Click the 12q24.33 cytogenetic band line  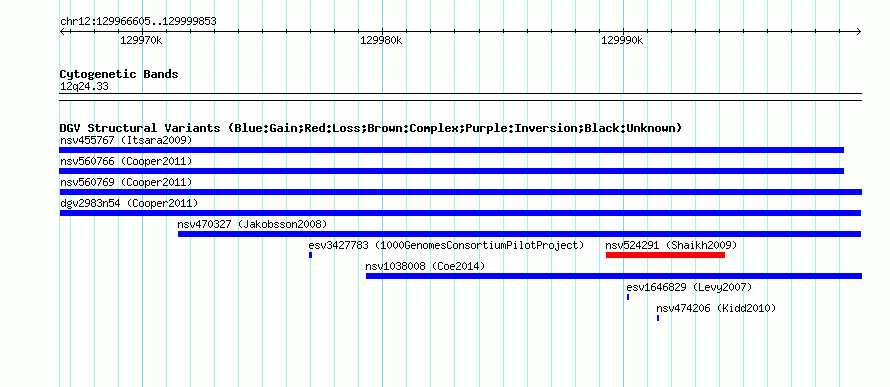tap(460, 97)
